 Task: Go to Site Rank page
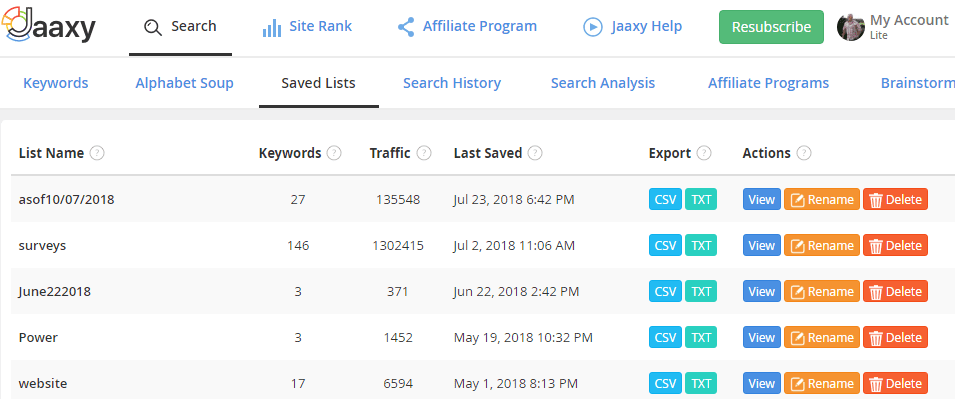(320, 26)
